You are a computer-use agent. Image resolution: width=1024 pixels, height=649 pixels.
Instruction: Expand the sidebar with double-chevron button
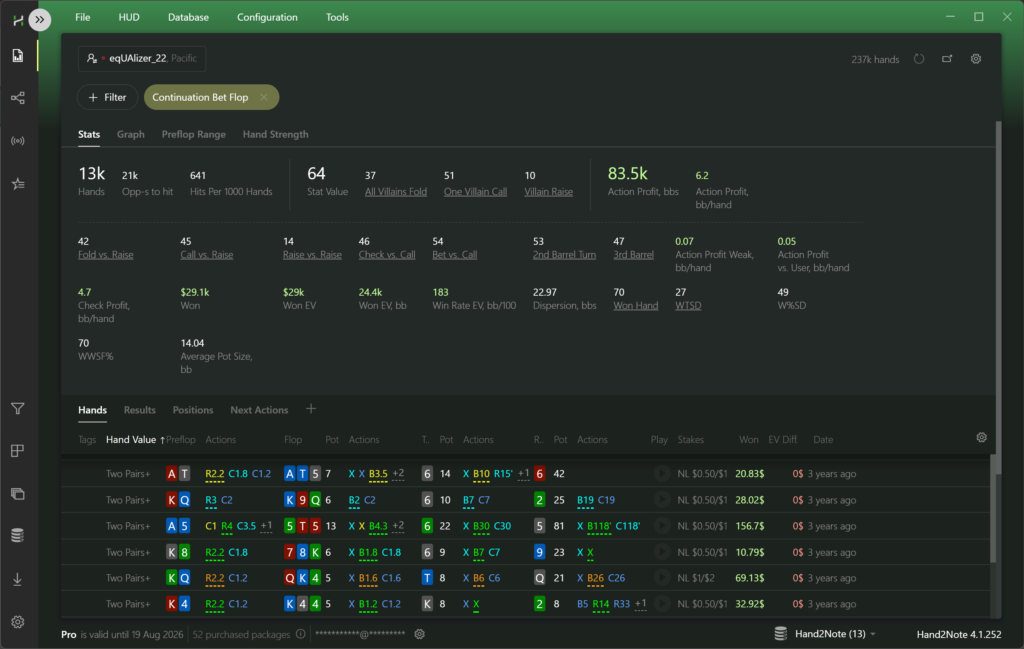(40, 20)
